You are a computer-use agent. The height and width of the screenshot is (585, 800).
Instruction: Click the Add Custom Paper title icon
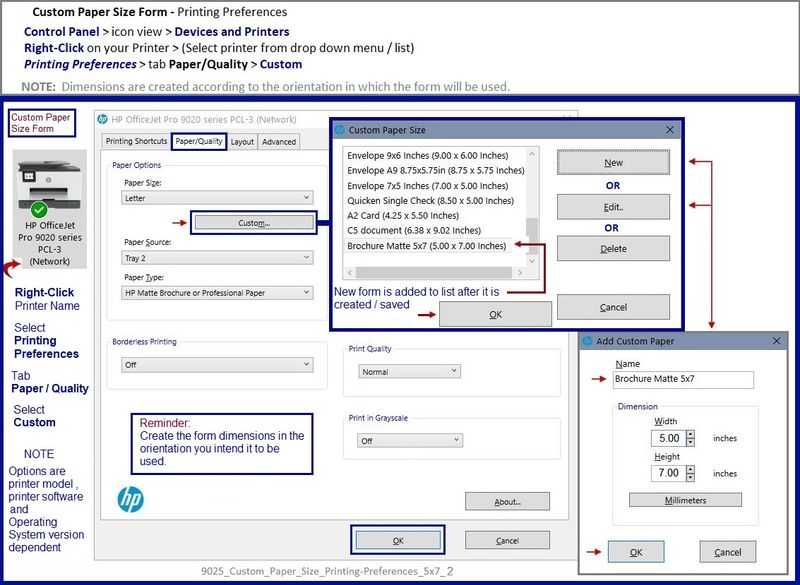pos(588,341)
